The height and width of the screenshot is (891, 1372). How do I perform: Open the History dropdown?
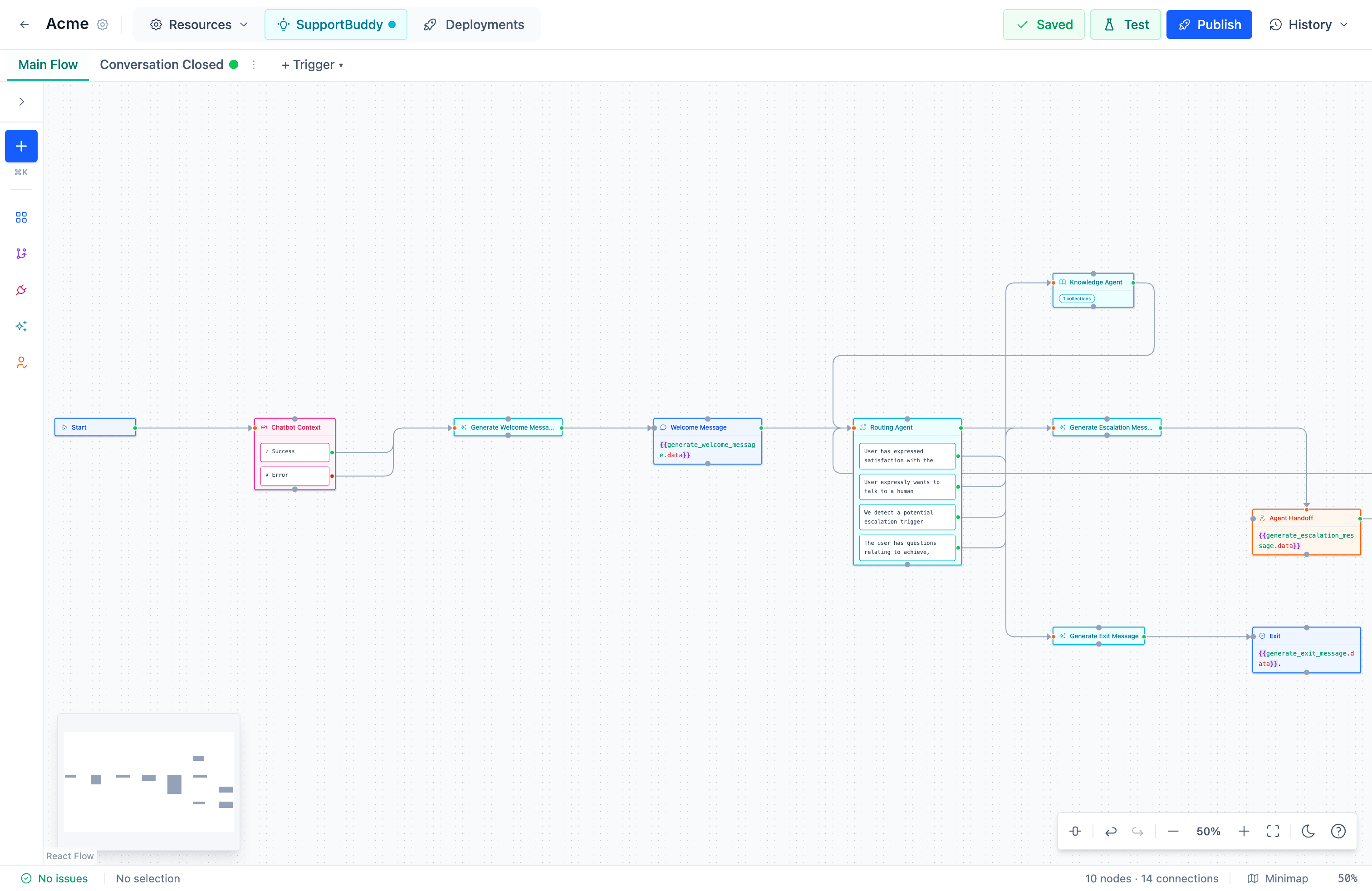pyautogui.click(x=1308, y=25)
